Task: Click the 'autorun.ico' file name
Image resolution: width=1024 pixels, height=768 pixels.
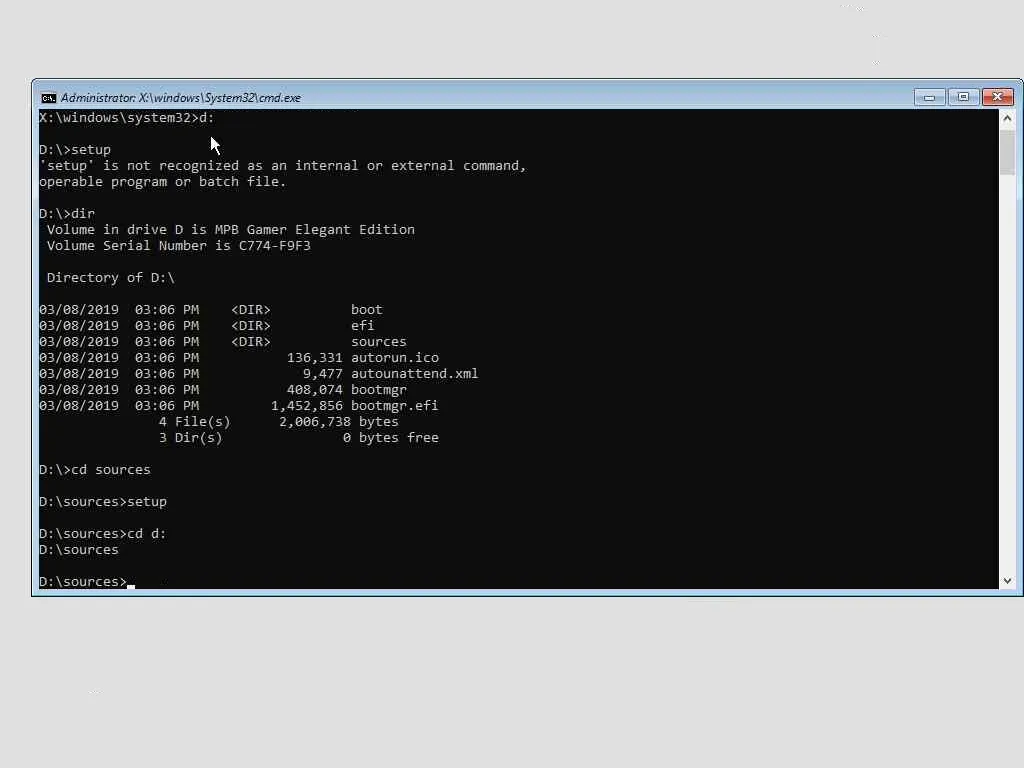Action: click(x=395, y=357)
